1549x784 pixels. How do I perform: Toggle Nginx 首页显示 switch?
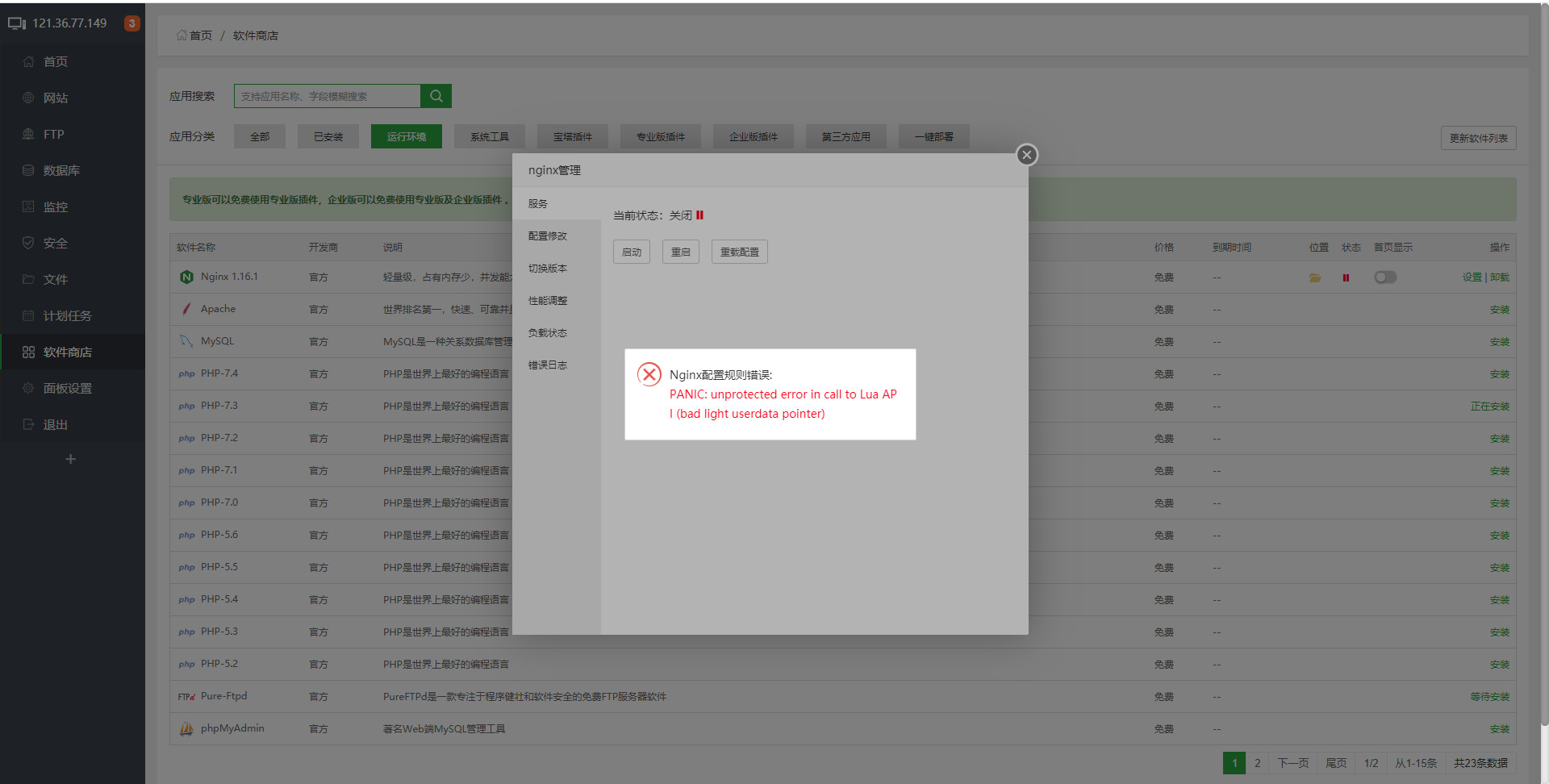1385,277
